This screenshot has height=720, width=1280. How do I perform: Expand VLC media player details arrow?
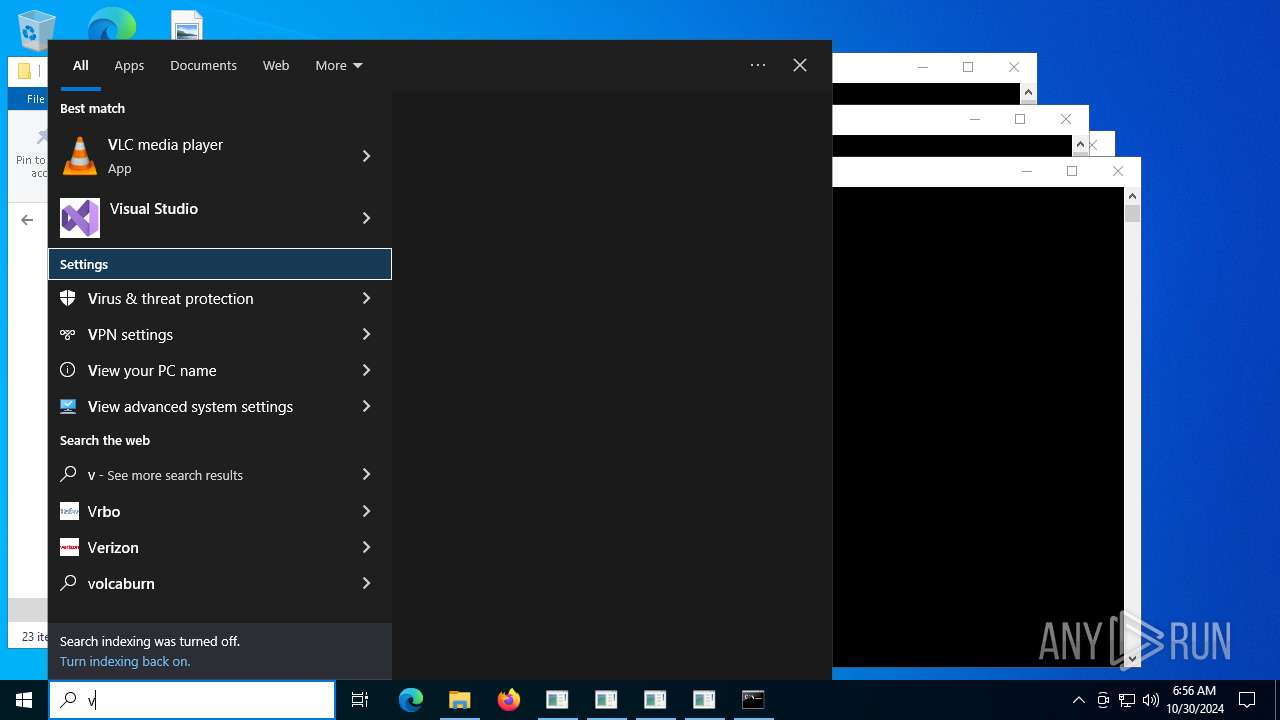pyautogui.click(x=366, y=156)
